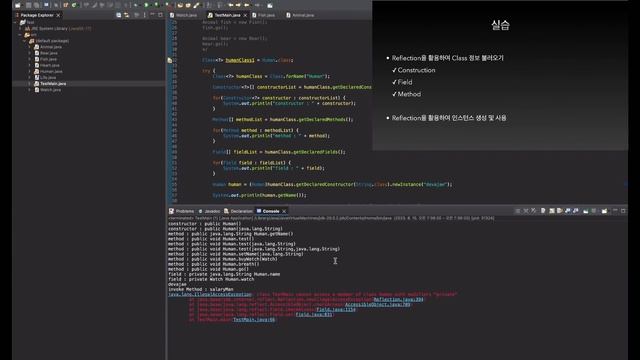Viewport: 640px width, 360px height.
Task: Expand Animal.java tree entry
Action: (29, 47)
